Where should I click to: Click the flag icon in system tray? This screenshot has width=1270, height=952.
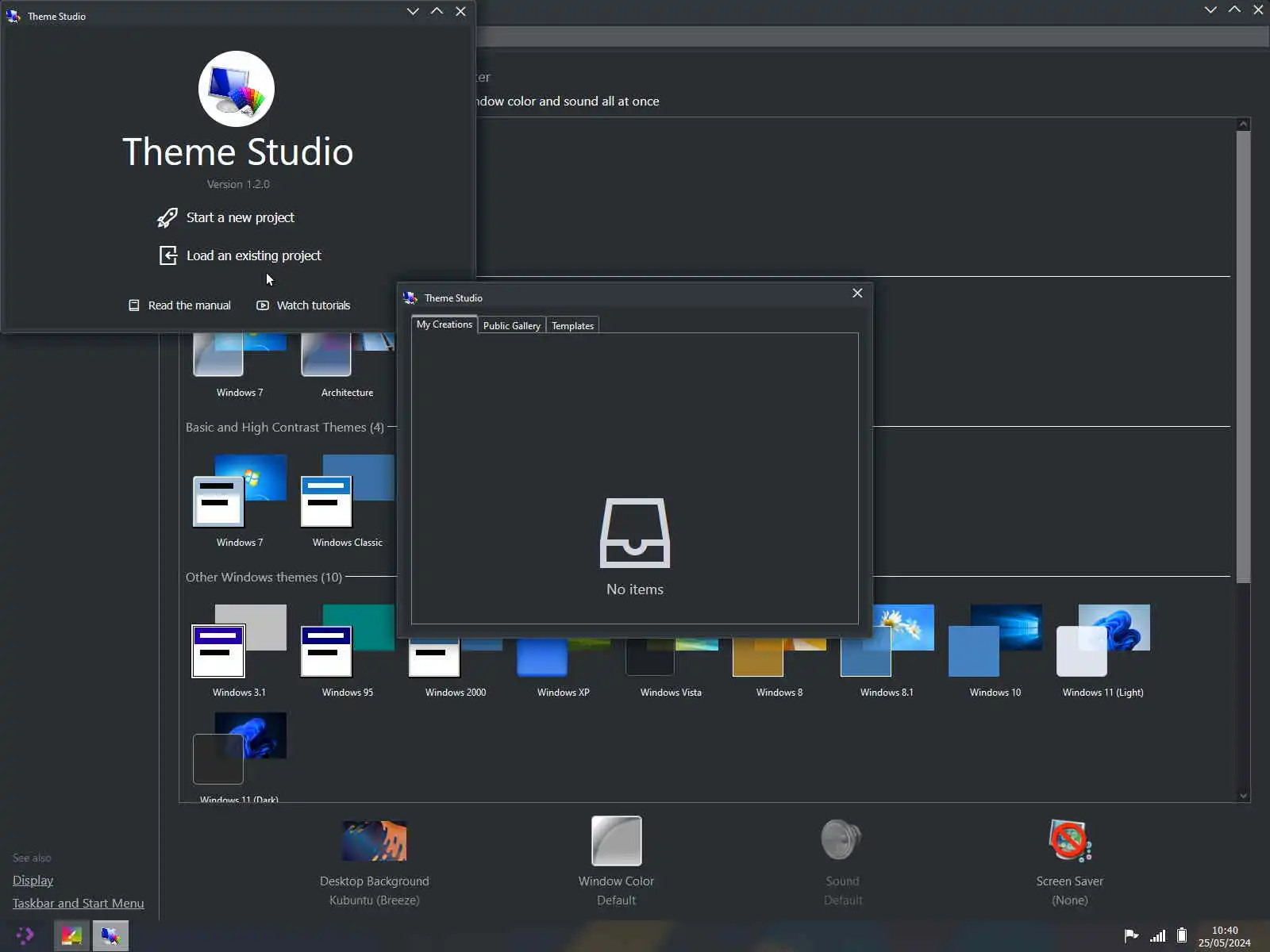pyautogui.click(x=1132, y=936)
